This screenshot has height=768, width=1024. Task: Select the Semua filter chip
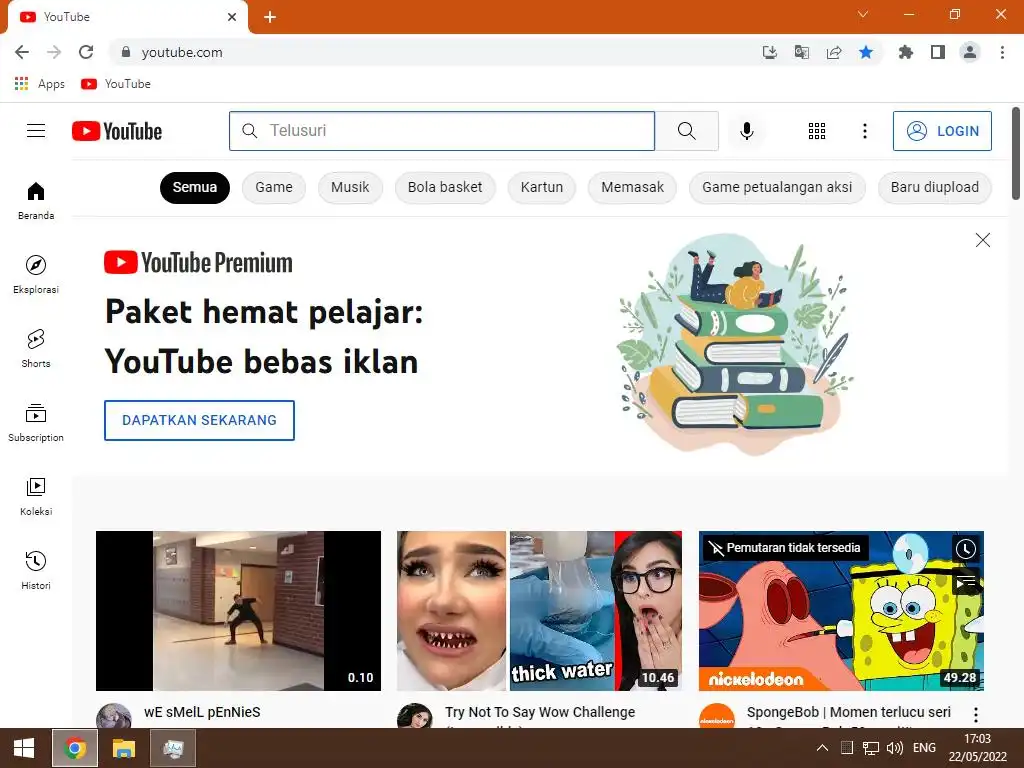tap(195, 187)
